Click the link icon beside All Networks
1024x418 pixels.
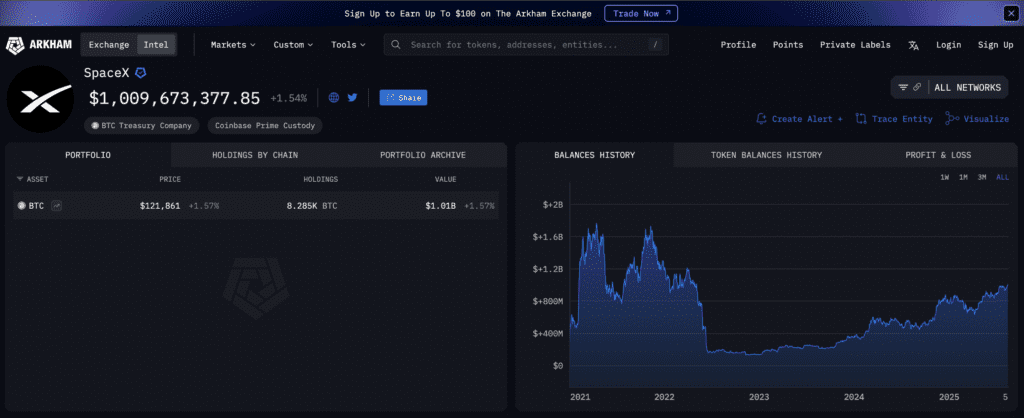(x=917, y=88)
